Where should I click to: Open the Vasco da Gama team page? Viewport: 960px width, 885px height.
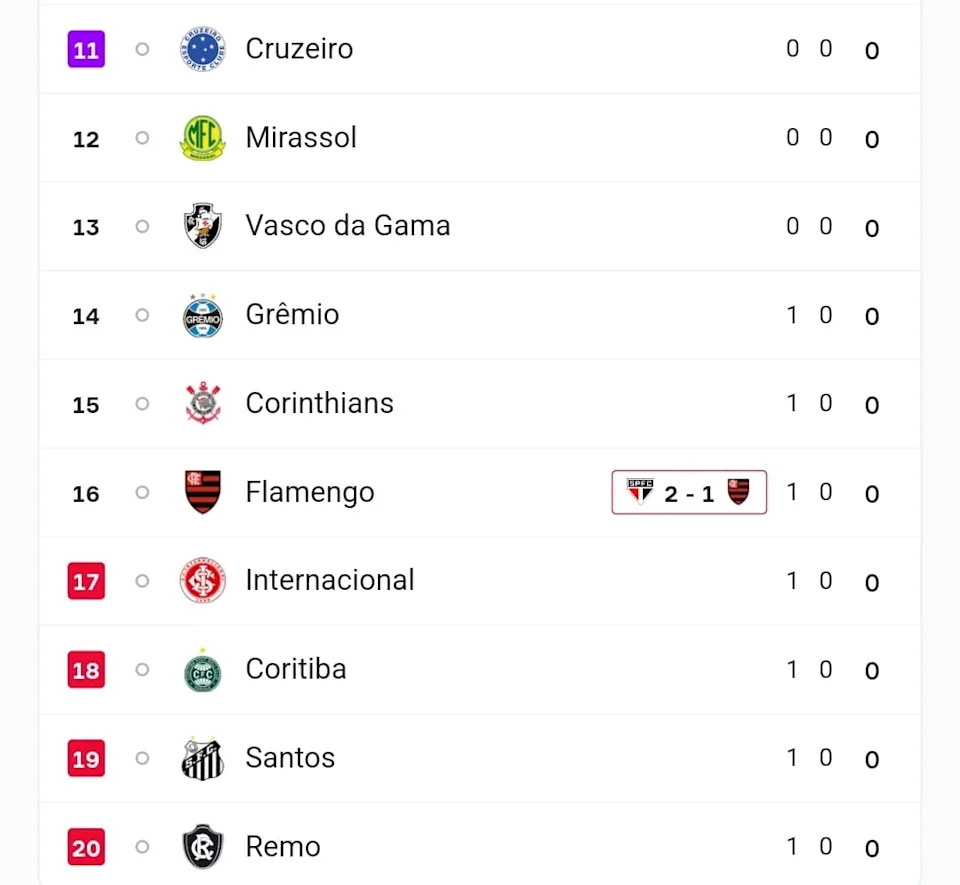click(347, 226)
